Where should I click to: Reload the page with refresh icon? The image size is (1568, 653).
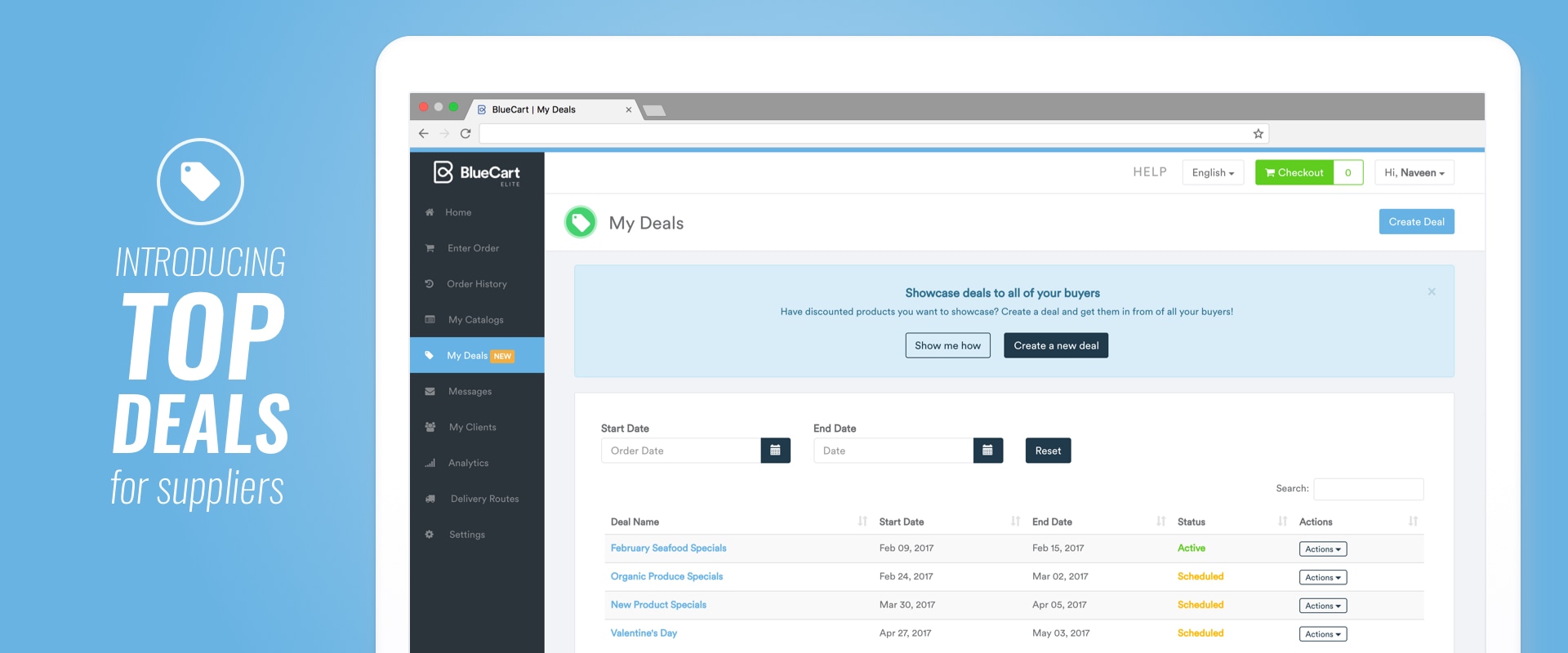coord(465,134)
